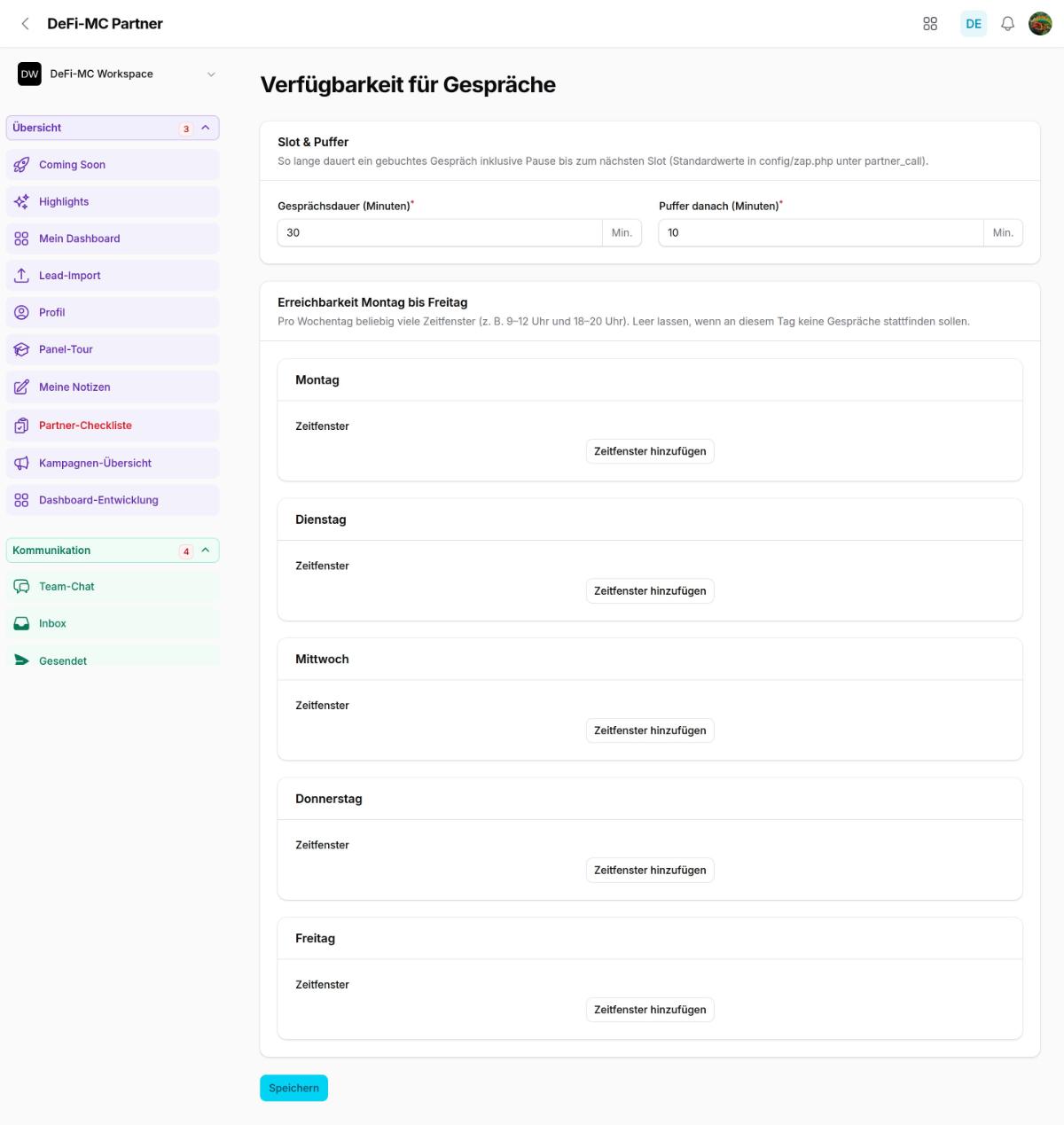1064x1125 pixels.
Task: Open the notifications bell
Action: (1007, 24)
